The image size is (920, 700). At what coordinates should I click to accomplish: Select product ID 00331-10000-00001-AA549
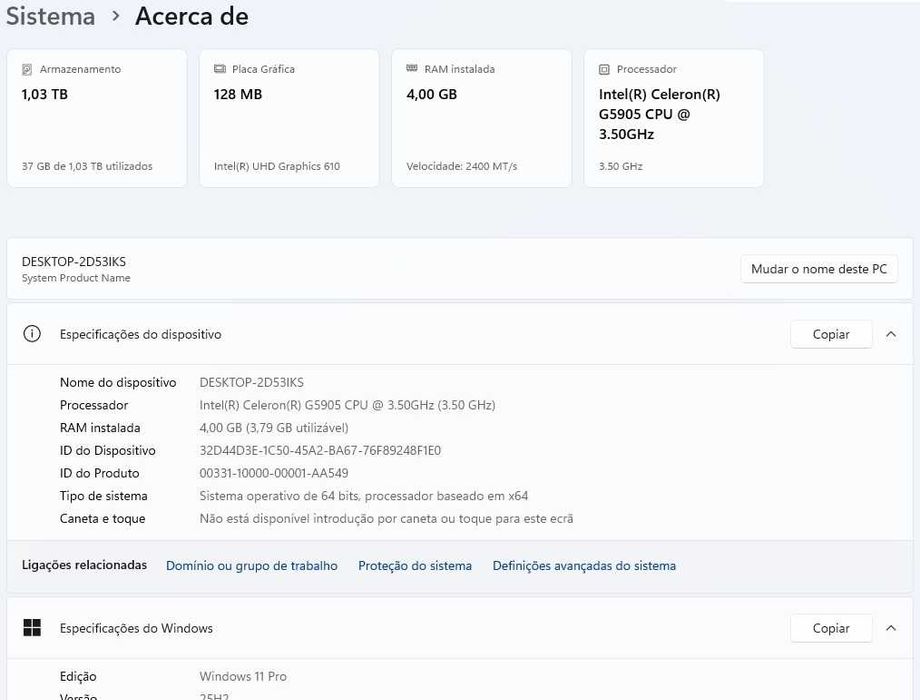[x=274, y=473]
